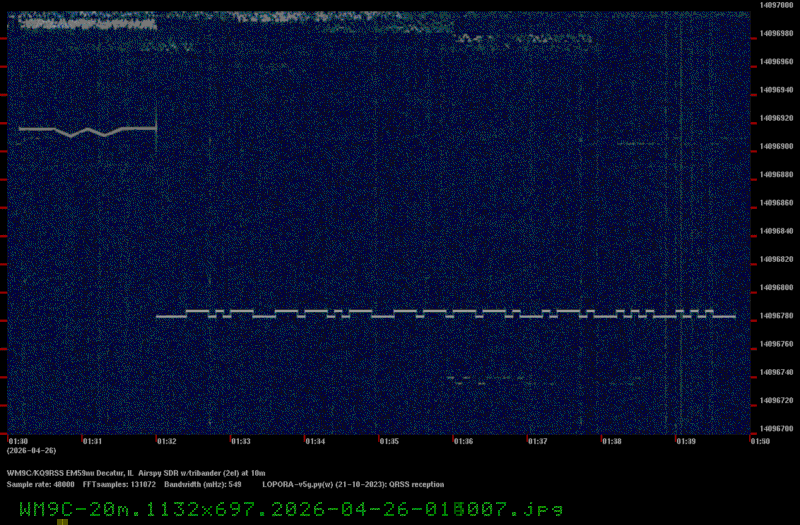Click the (2026-04-26) date label

tap(32, 451)
